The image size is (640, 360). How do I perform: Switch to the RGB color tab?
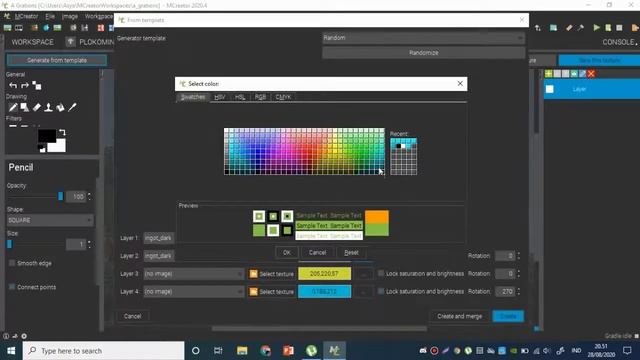pos(260,97)
